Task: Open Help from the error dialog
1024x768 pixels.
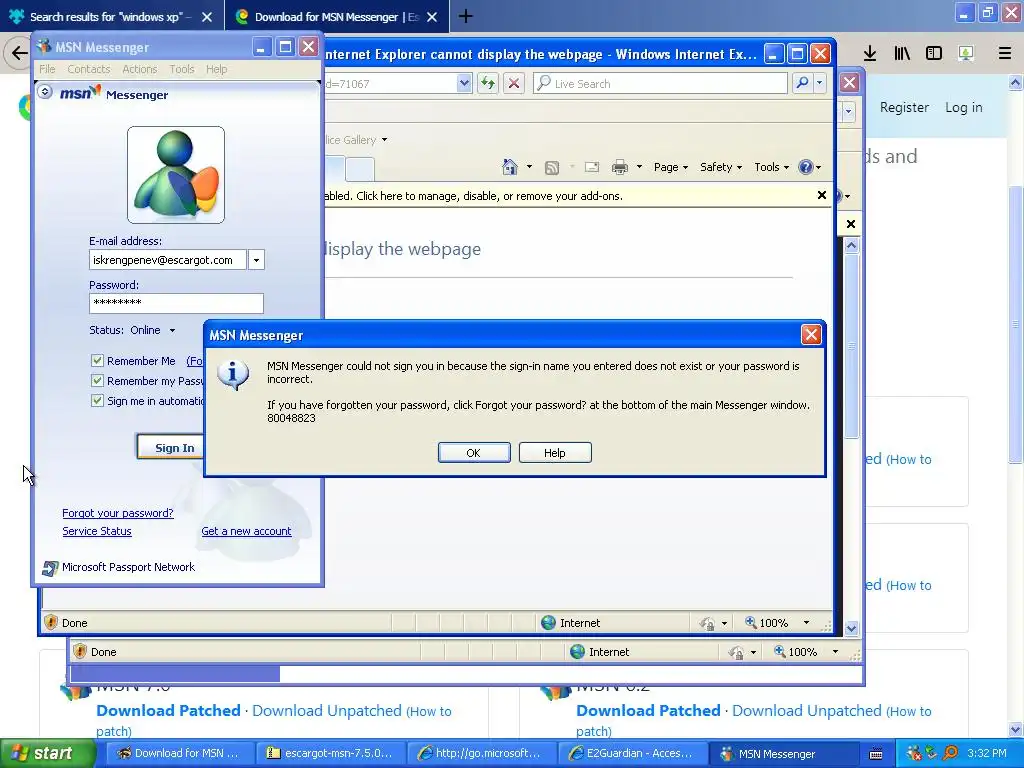Action: [x=555, y=453]
